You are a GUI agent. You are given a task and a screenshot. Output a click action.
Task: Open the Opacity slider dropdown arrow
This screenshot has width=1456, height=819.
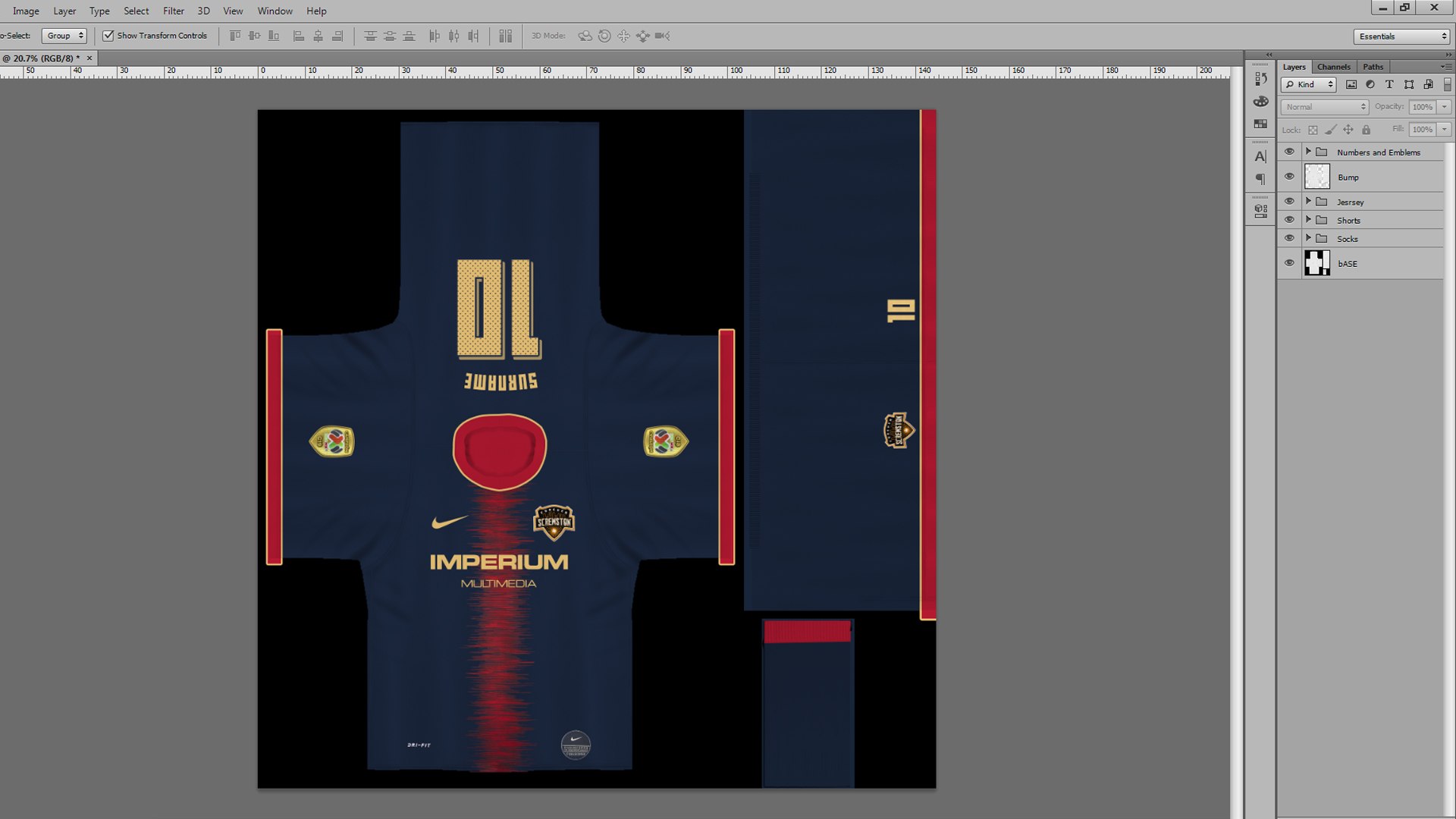1445,107
